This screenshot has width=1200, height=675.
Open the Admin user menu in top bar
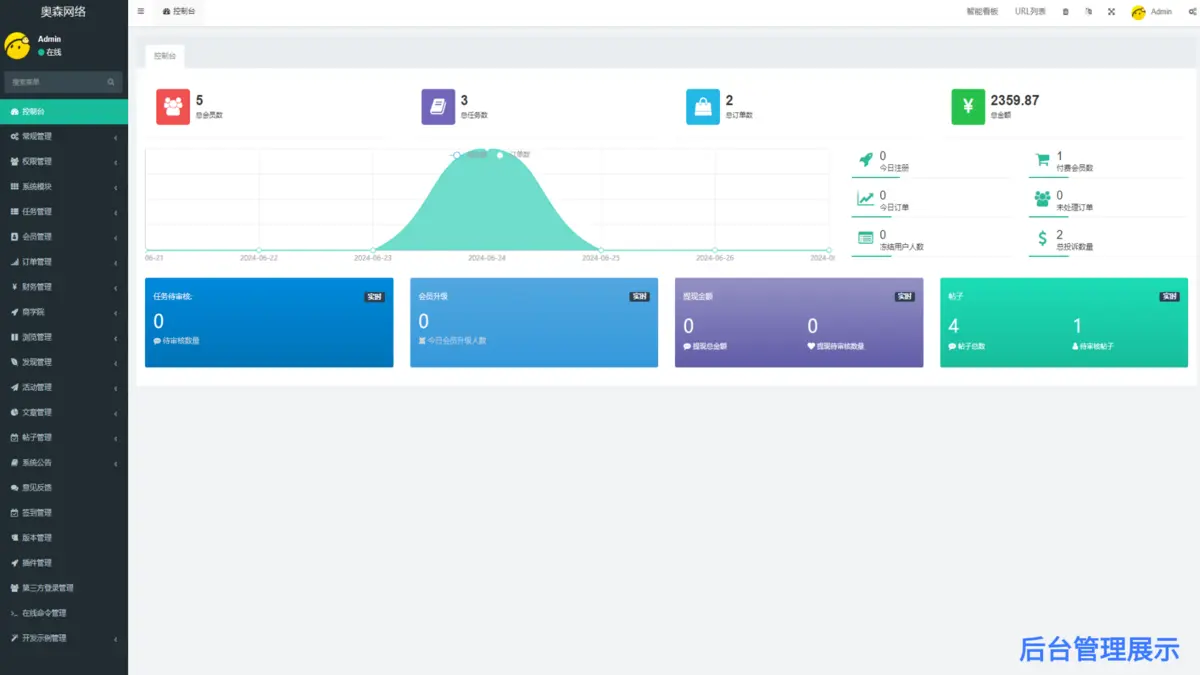pos(1151,12)
